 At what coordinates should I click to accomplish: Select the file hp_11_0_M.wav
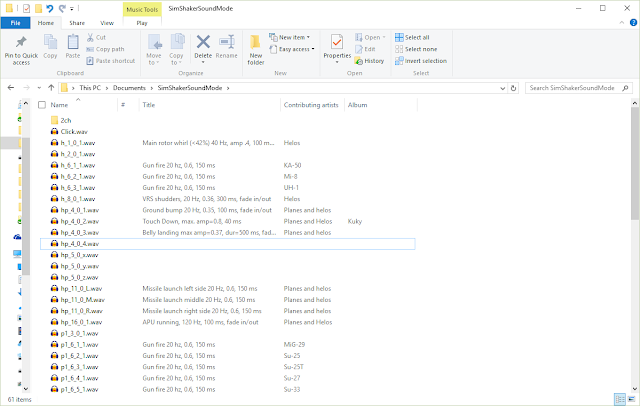(78, 300)
